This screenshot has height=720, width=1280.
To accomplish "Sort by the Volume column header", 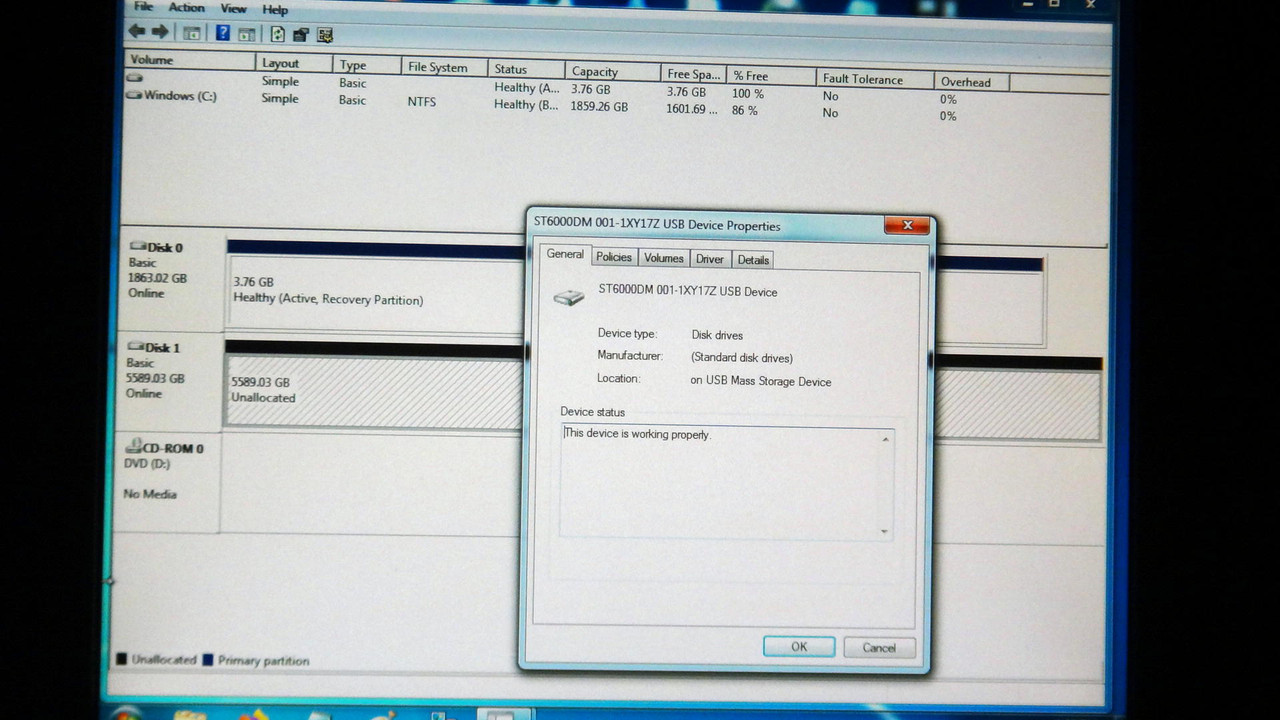I will pos(190,60).
